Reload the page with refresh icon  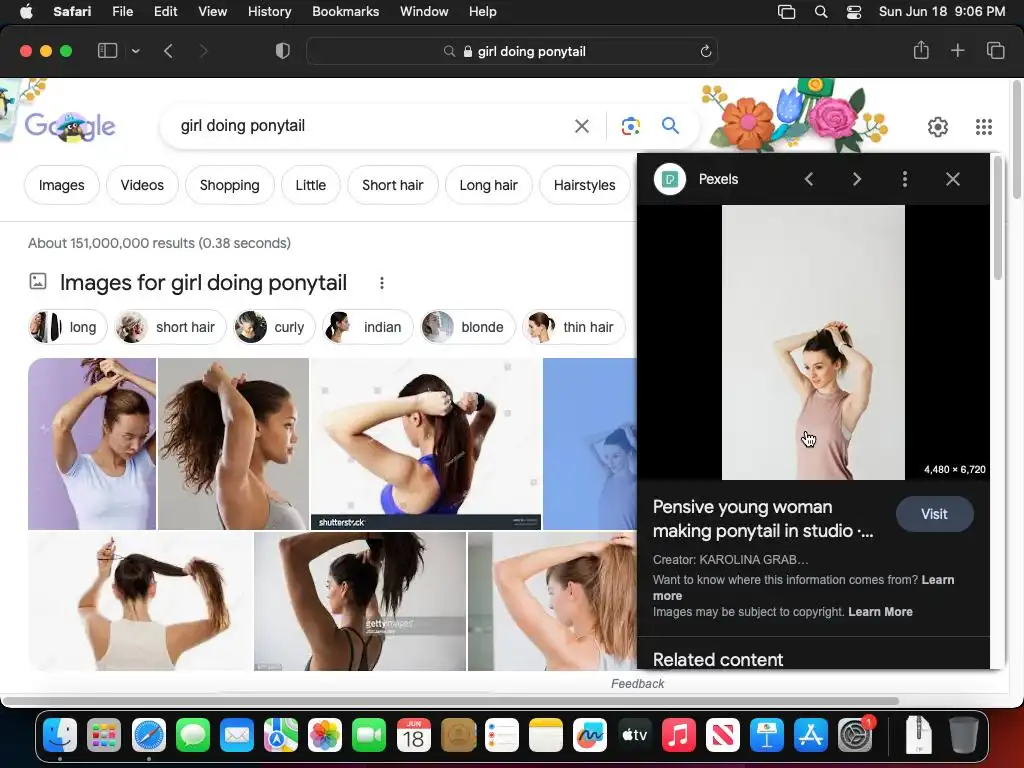[x=705, y=51]
